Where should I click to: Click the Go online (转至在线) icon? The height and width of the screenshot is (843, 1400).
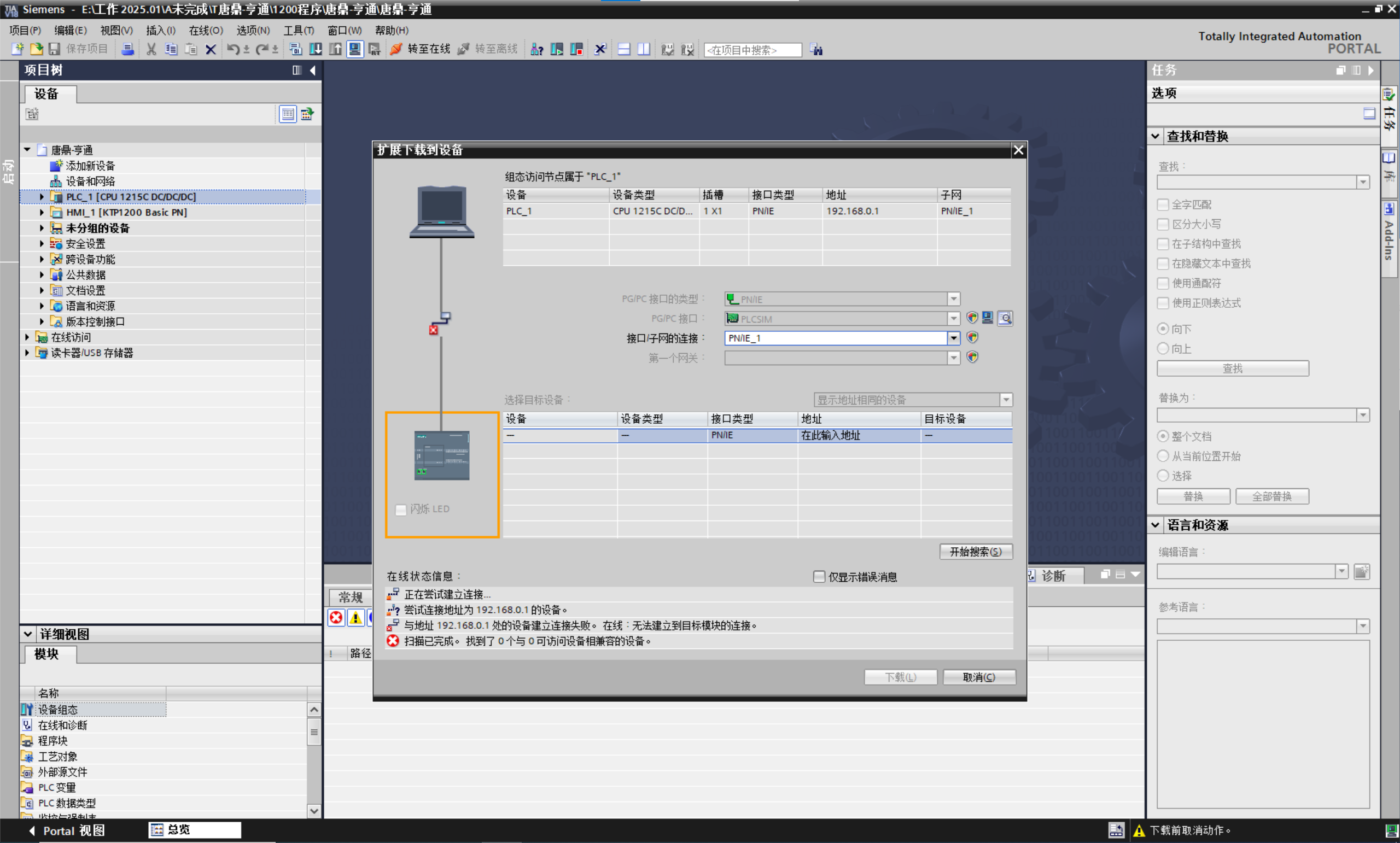[396, 49]
